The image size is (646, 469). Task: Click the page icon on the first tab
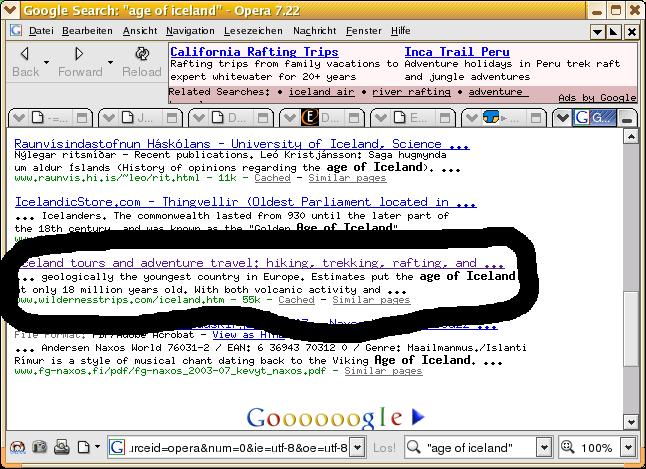point(38,118)
